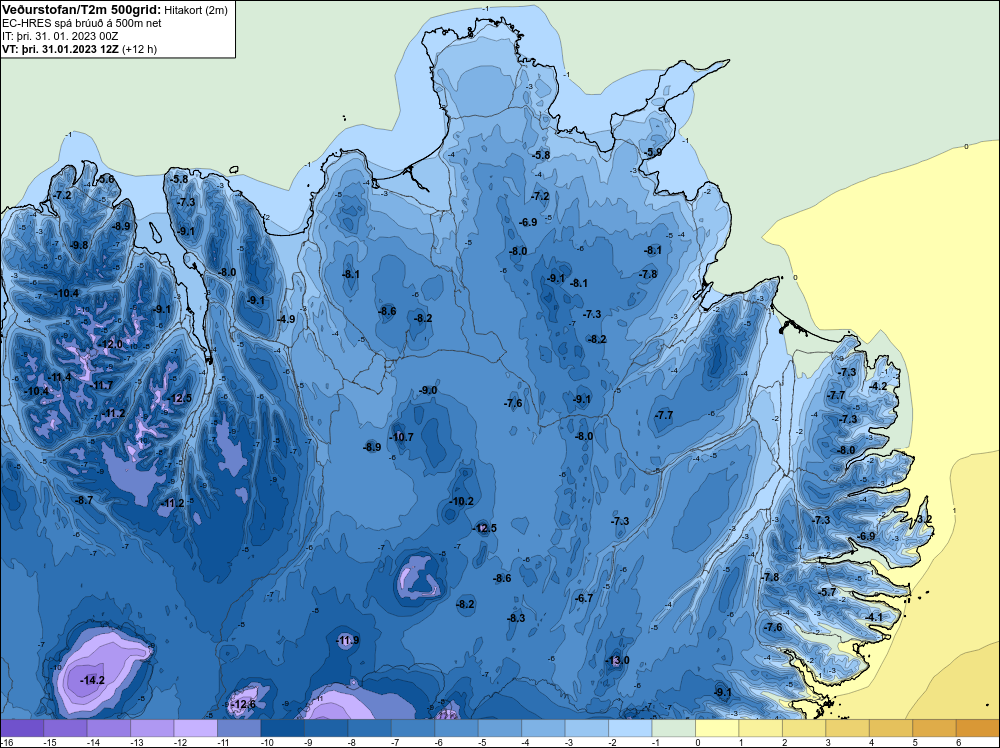Click the light lilac legend swatch after -12
This screenshot has width=1000, height=748.
pyautogui.click(x=195, y=728)
